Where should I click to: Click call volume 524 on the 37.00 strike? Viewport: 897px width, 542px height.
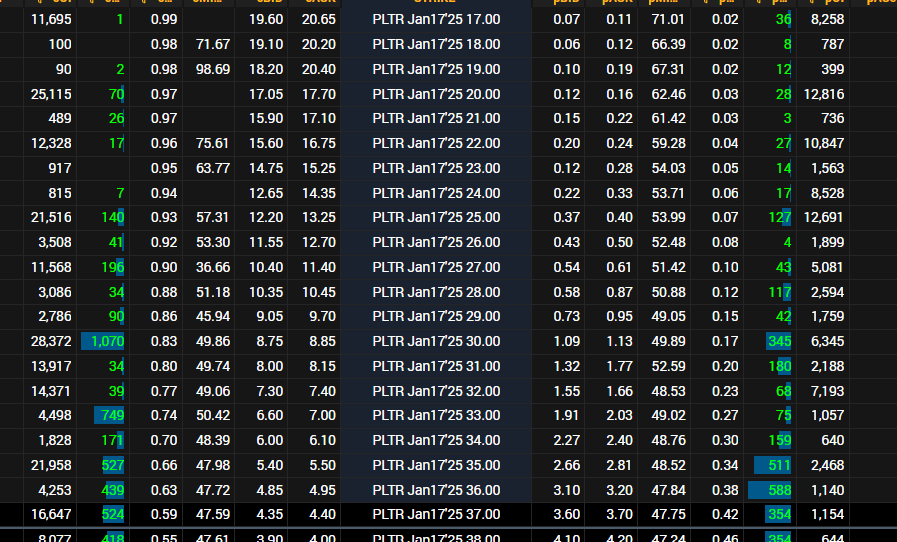(x=113, y=515)
